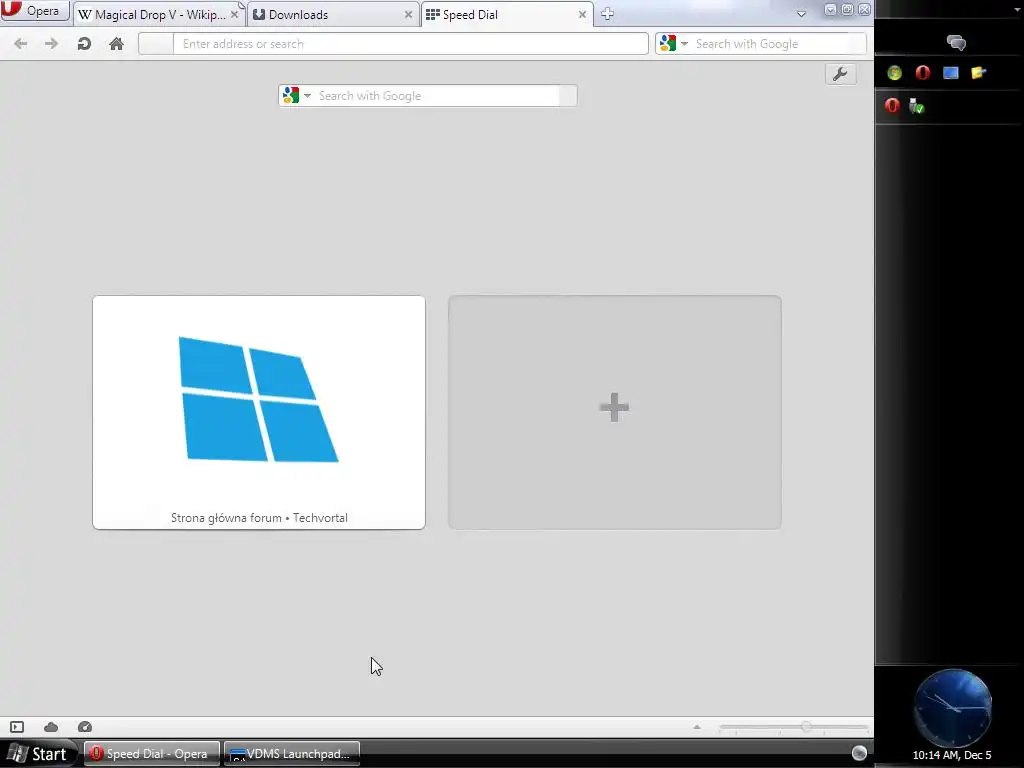The width and height of the screenshot is (1024, 768).
Task: Click the Google icon in the toolbar search box
Action: coord(667,44)
